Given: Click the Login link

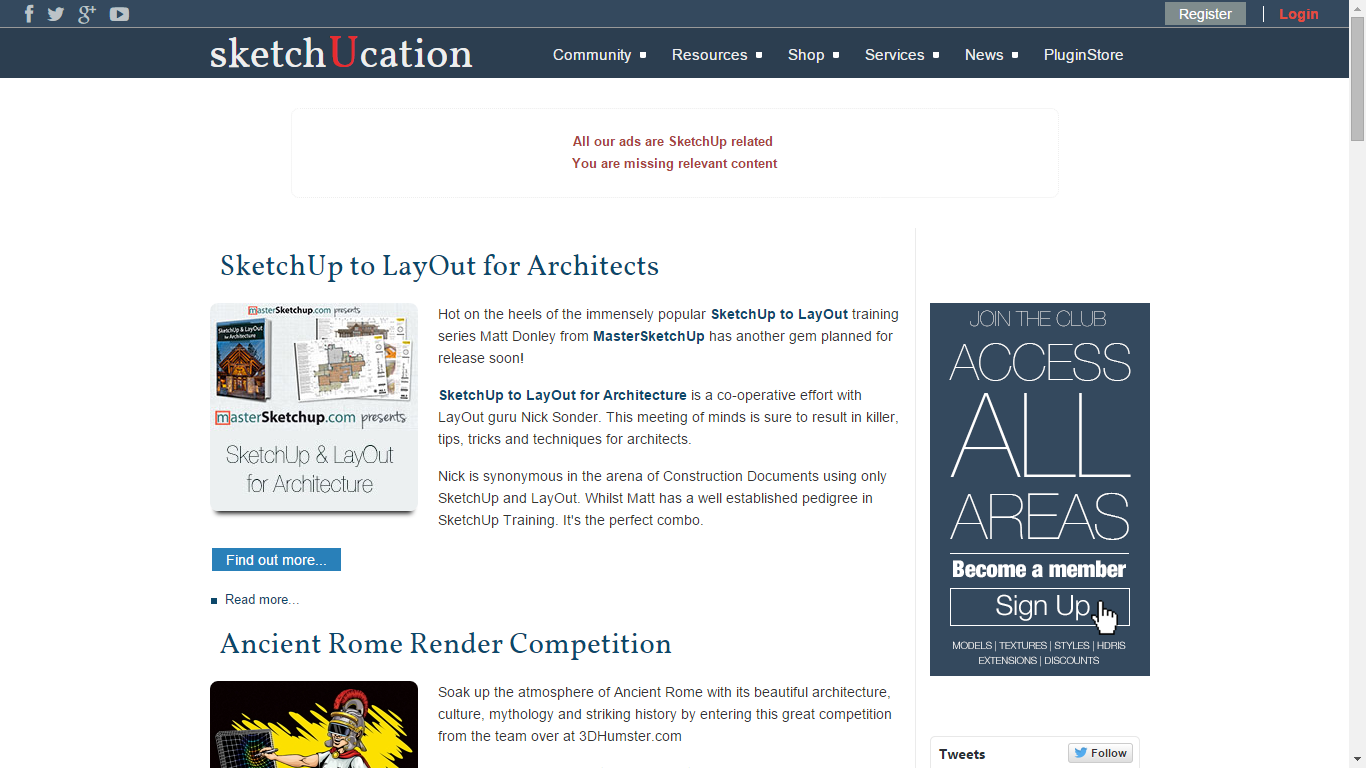Looking at the screenshot, I should coord(1299,14).
